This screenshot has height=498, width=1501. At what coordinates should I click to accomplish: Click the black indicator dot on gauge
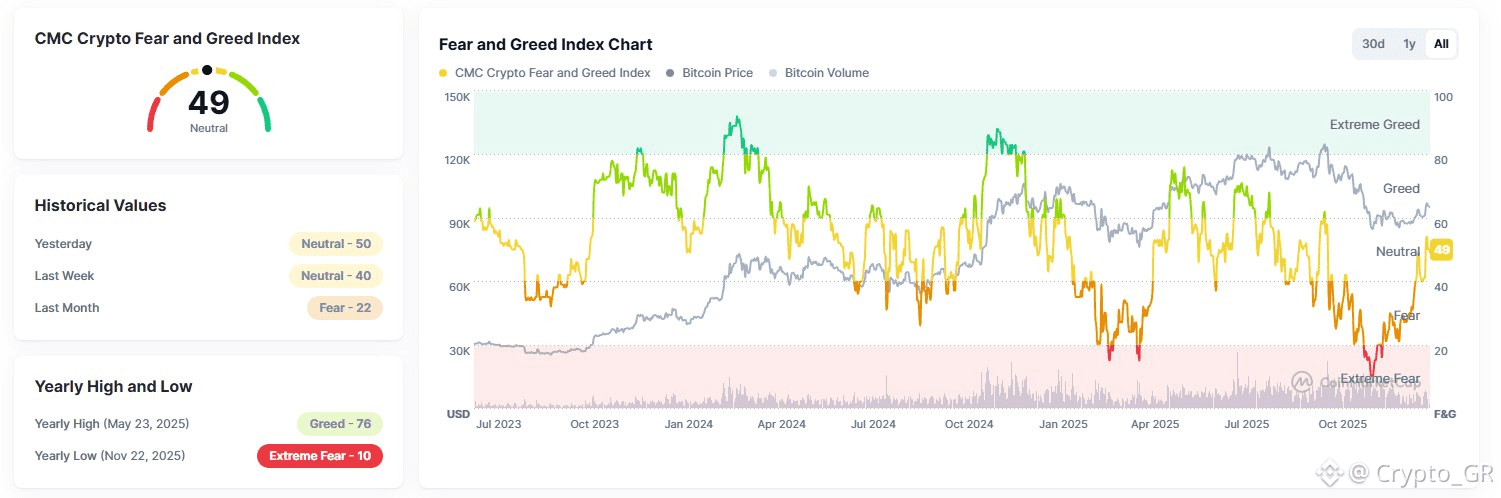207,70
